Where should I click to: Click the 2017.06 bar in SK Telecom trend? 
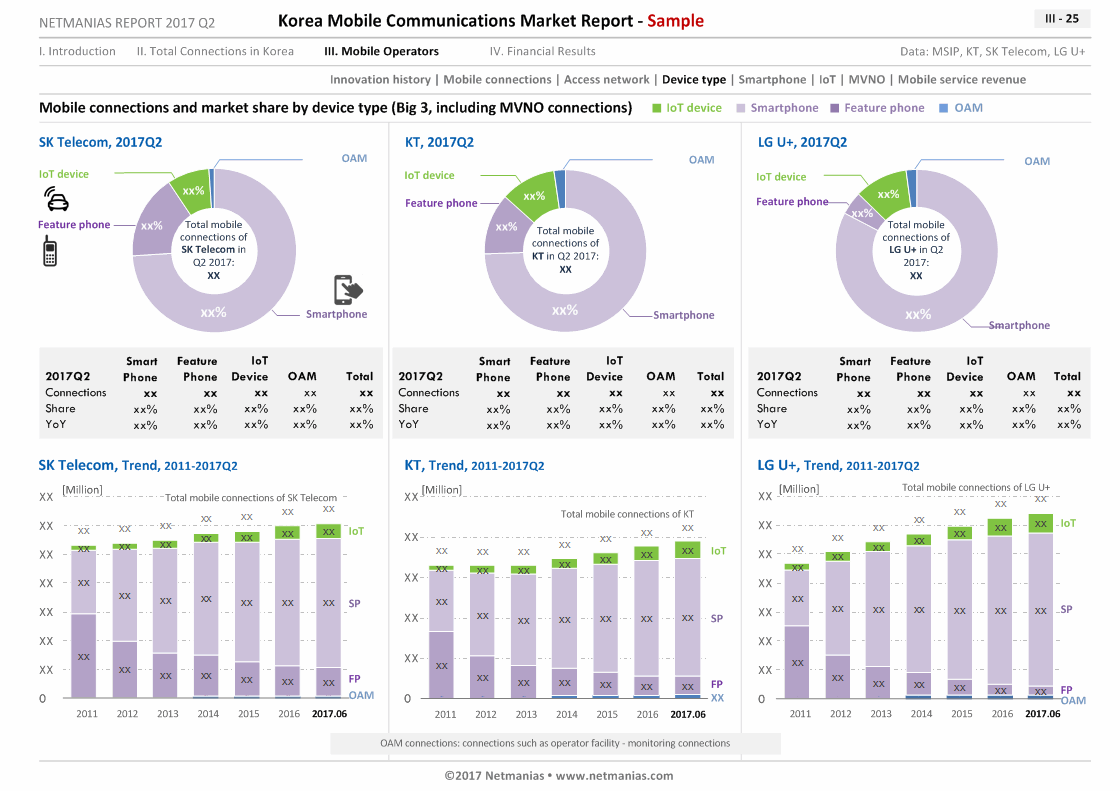(x=329, y=611)
